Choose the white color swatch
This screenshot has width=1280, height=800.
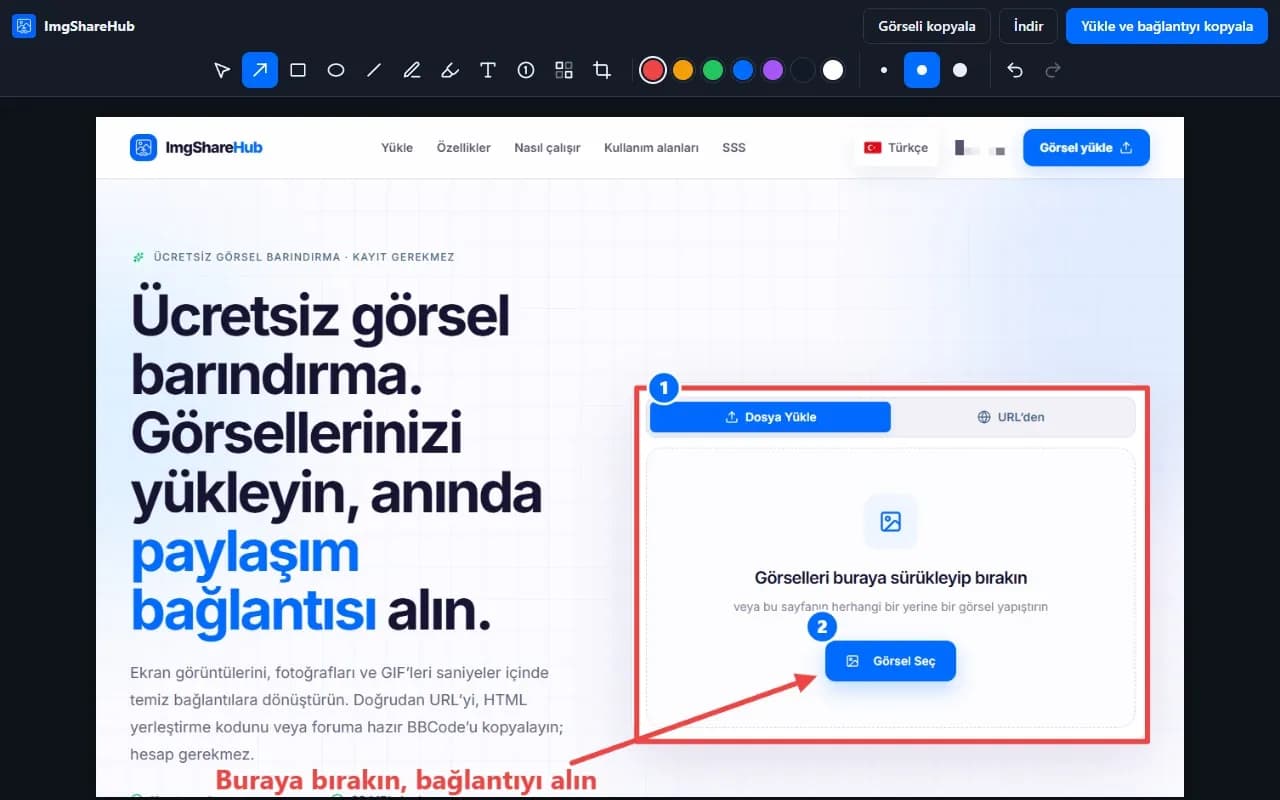(833, 70)
